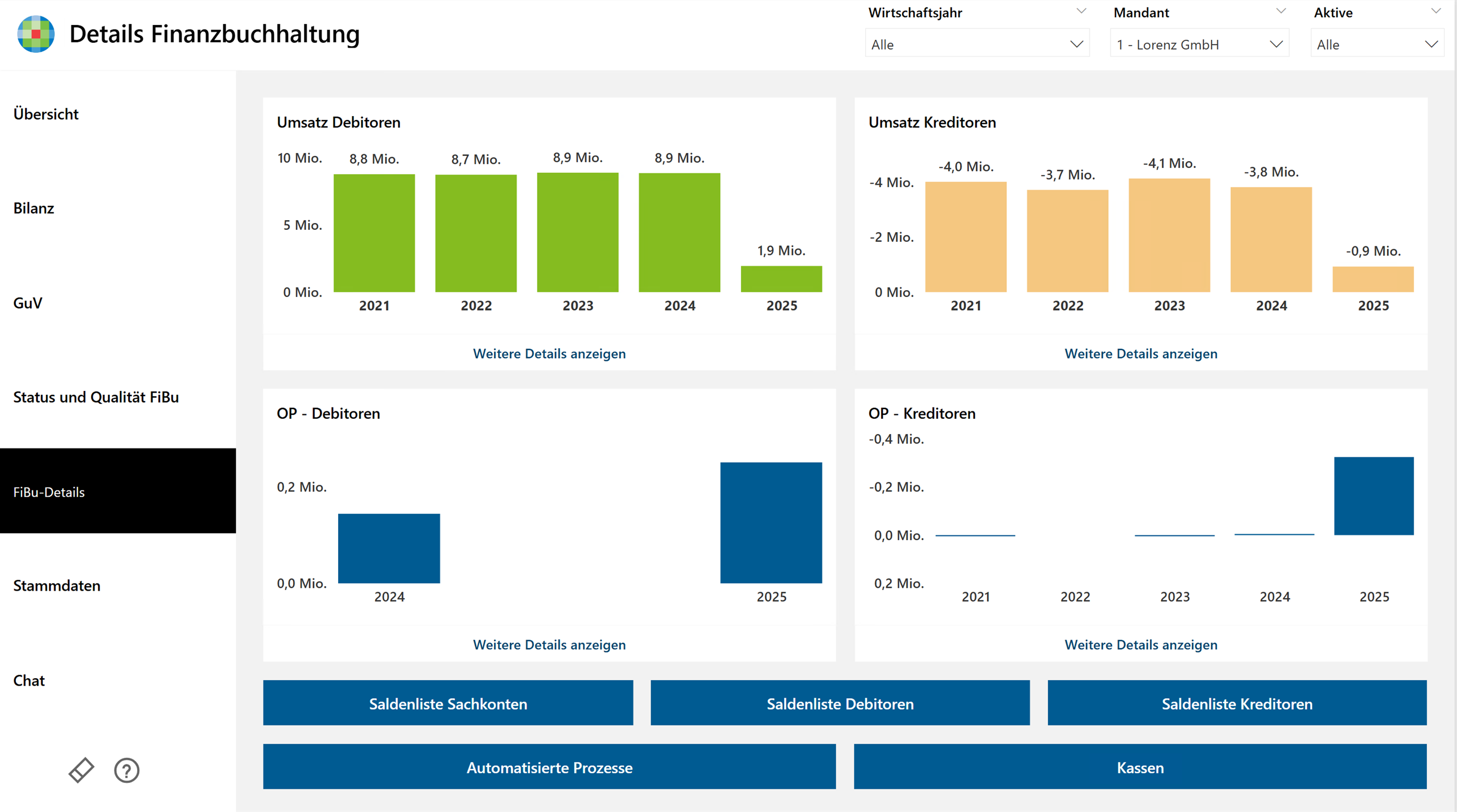Open Automatisierte Prozesse
Viewport: 1457px width, 812px height.
pyautogui.click(x=549, y=767)
